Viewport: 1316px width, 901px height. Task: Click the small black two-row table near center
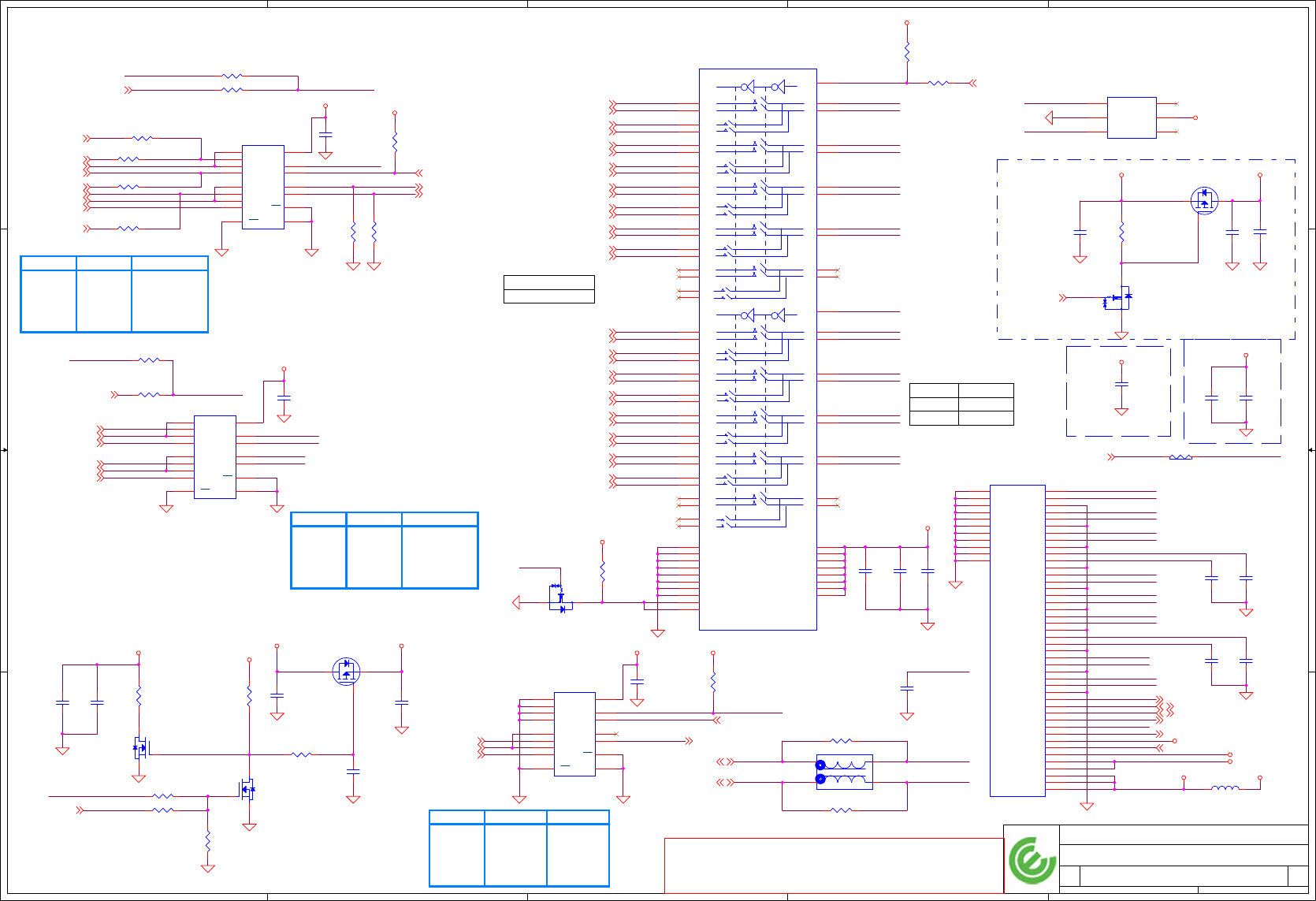(549, 289)
